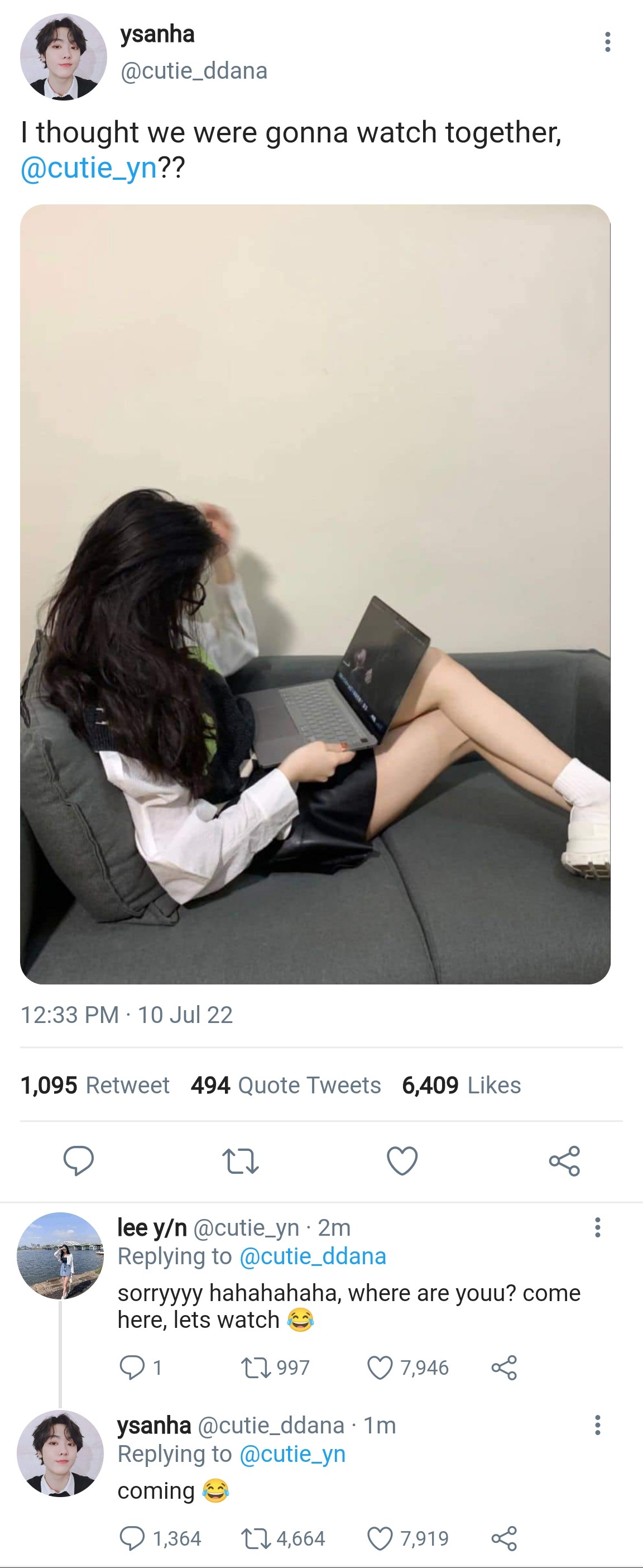643x1568 pixels.
Task: Expand options menu on lee y/n's reply
Action: (597, 1227)
